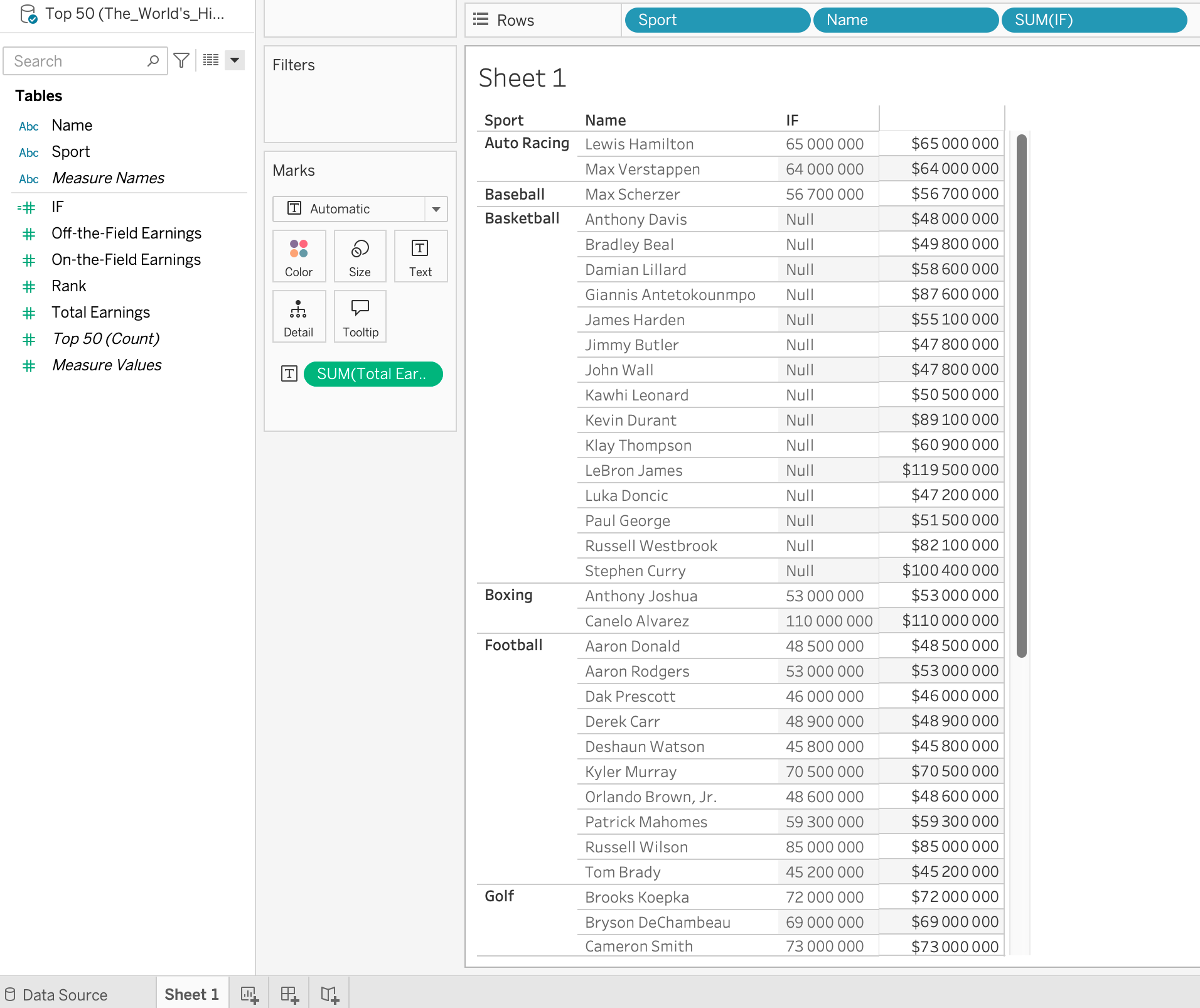Viewport: 1200px width, 1008px height.
Task: Create a new story
Action: (329, 994)
